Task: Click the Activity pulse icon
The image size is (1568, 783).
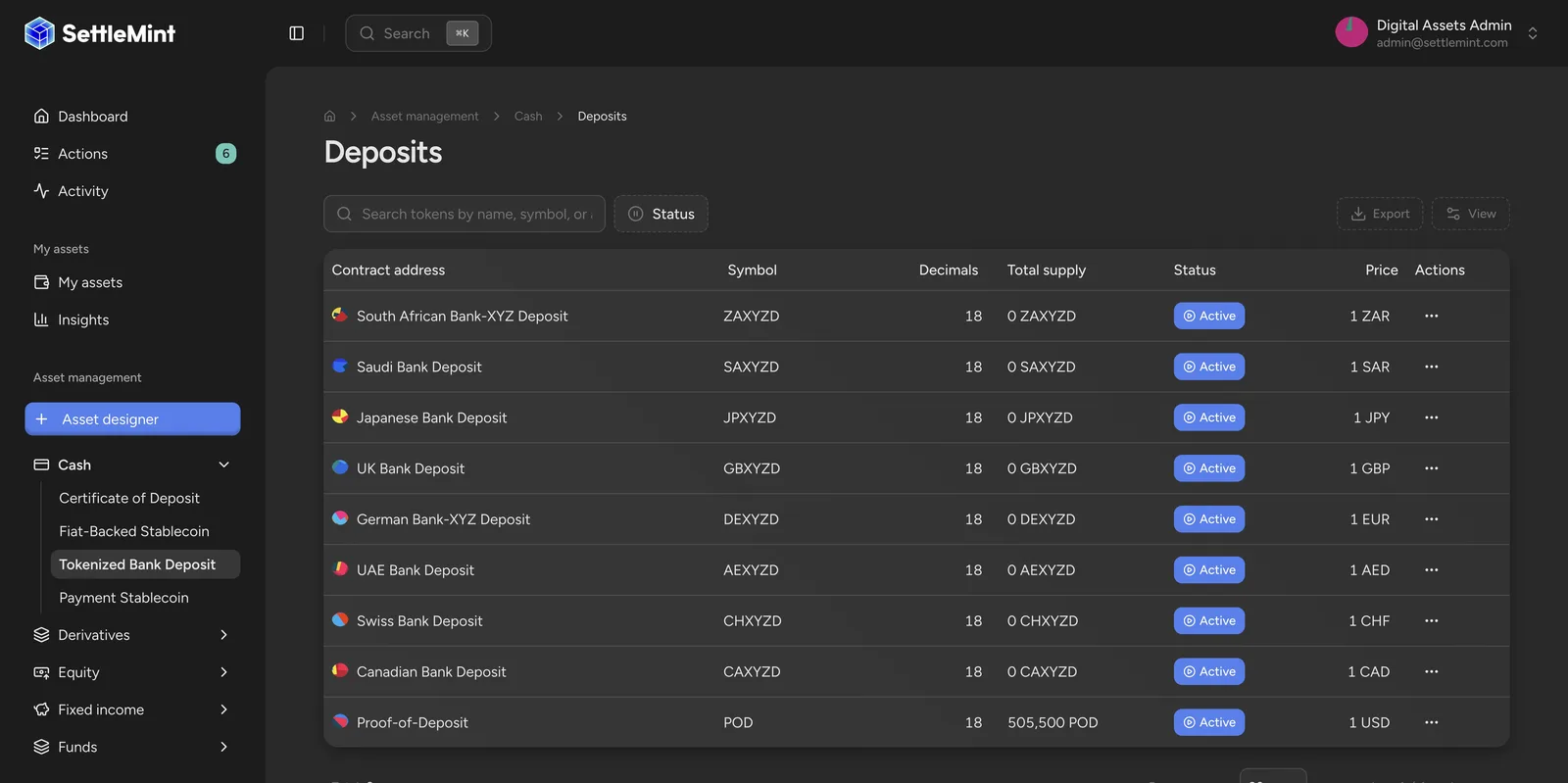Action: (41, 190)
